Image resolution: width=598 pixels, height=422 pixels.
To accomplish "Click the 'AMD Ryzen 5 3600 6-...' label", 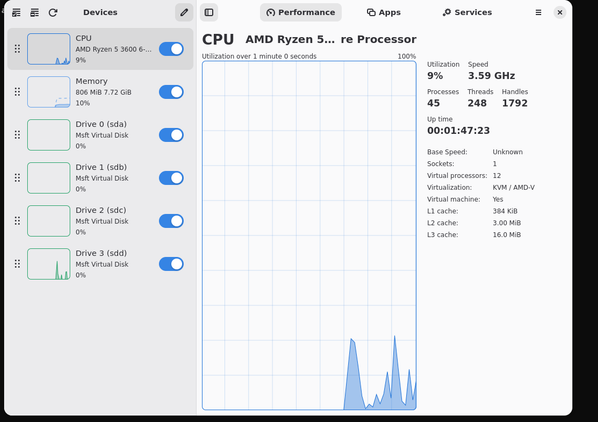I will (x=113, y=49).
